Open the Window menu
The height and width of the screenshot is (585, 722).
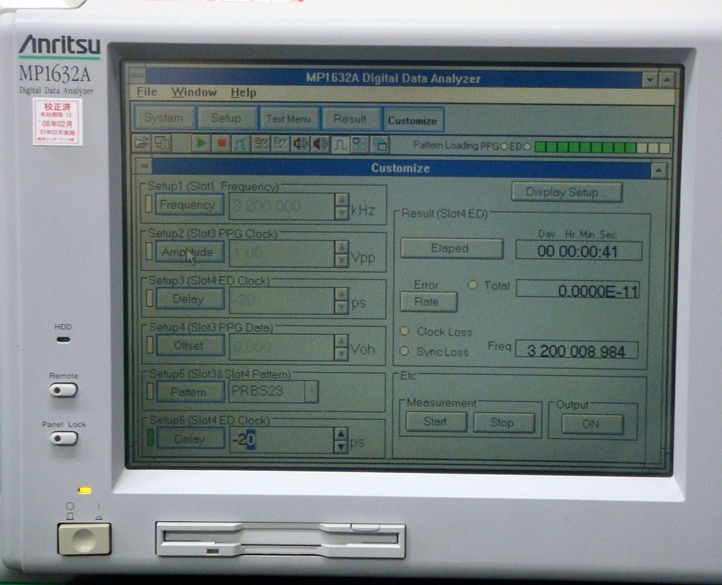click(x=194, y=93)
